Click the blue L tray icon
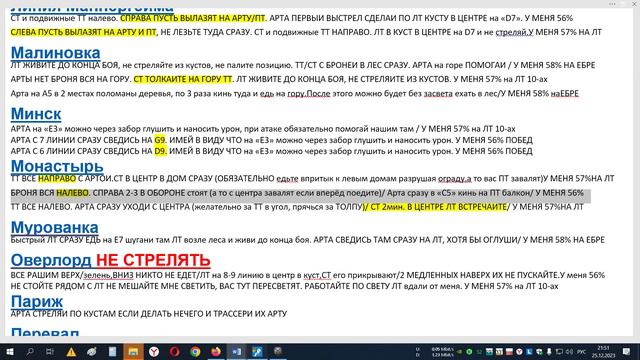 [529, 352]
